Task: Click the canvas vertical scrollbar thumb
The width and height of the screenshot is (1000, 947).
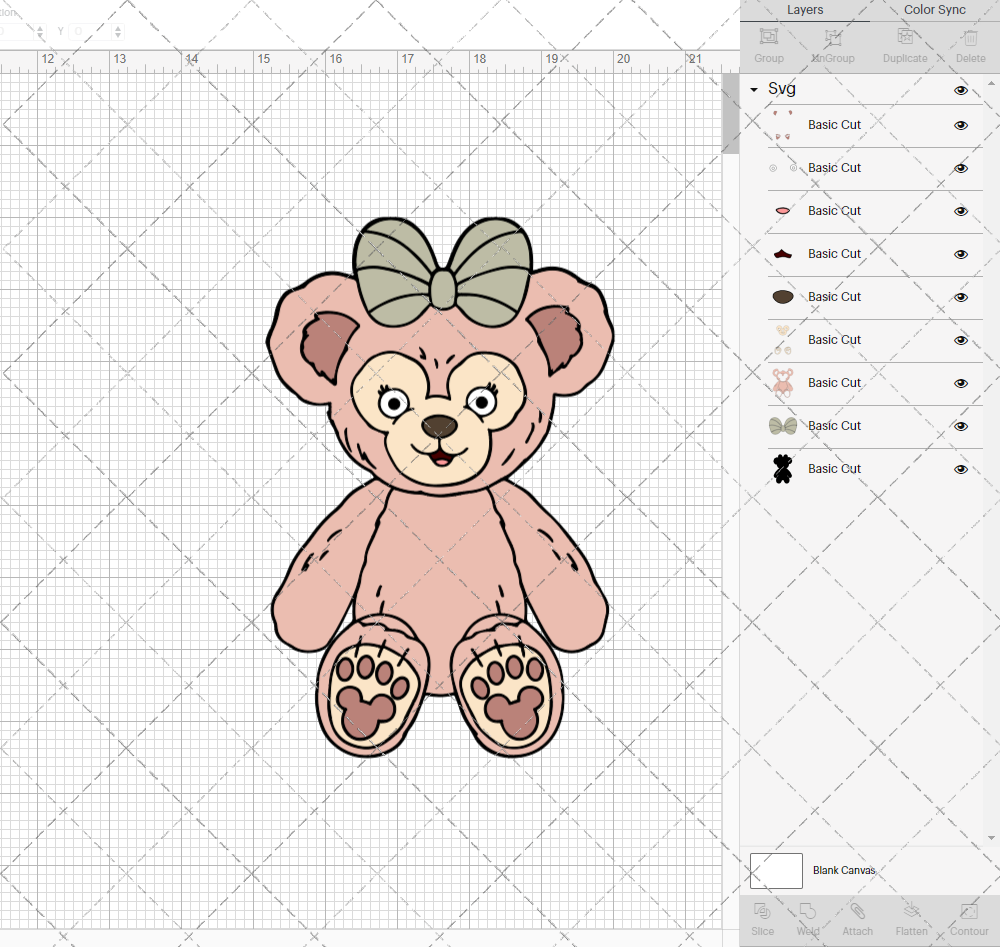Action: coord(730,114)
